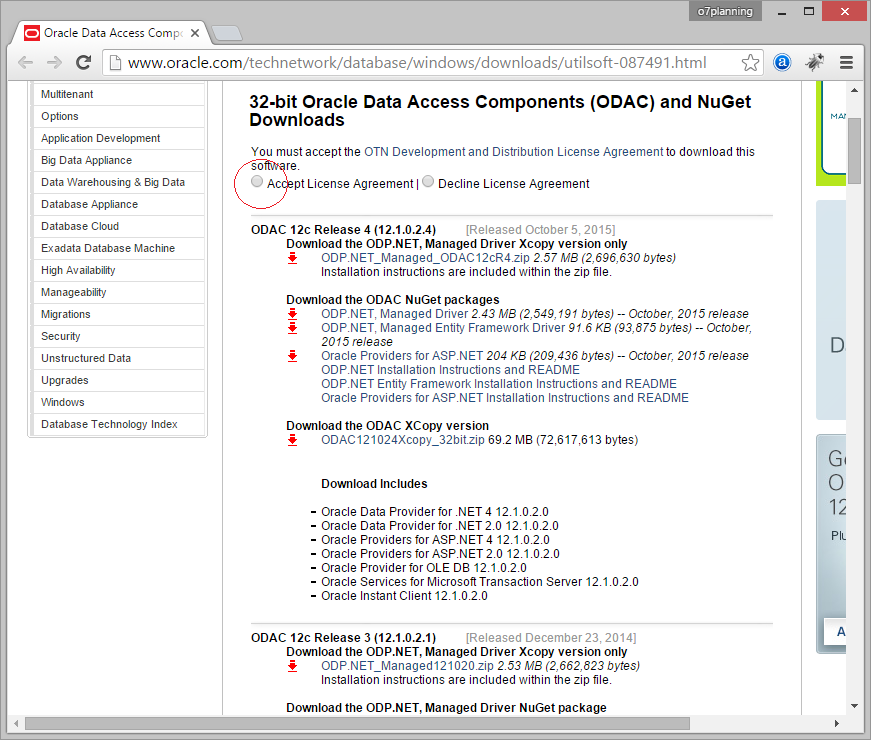Click download arrow for ODP.NET_Managed_ODAC12cR4.zip
Viewport: 871px width, 740px height.
292,258
